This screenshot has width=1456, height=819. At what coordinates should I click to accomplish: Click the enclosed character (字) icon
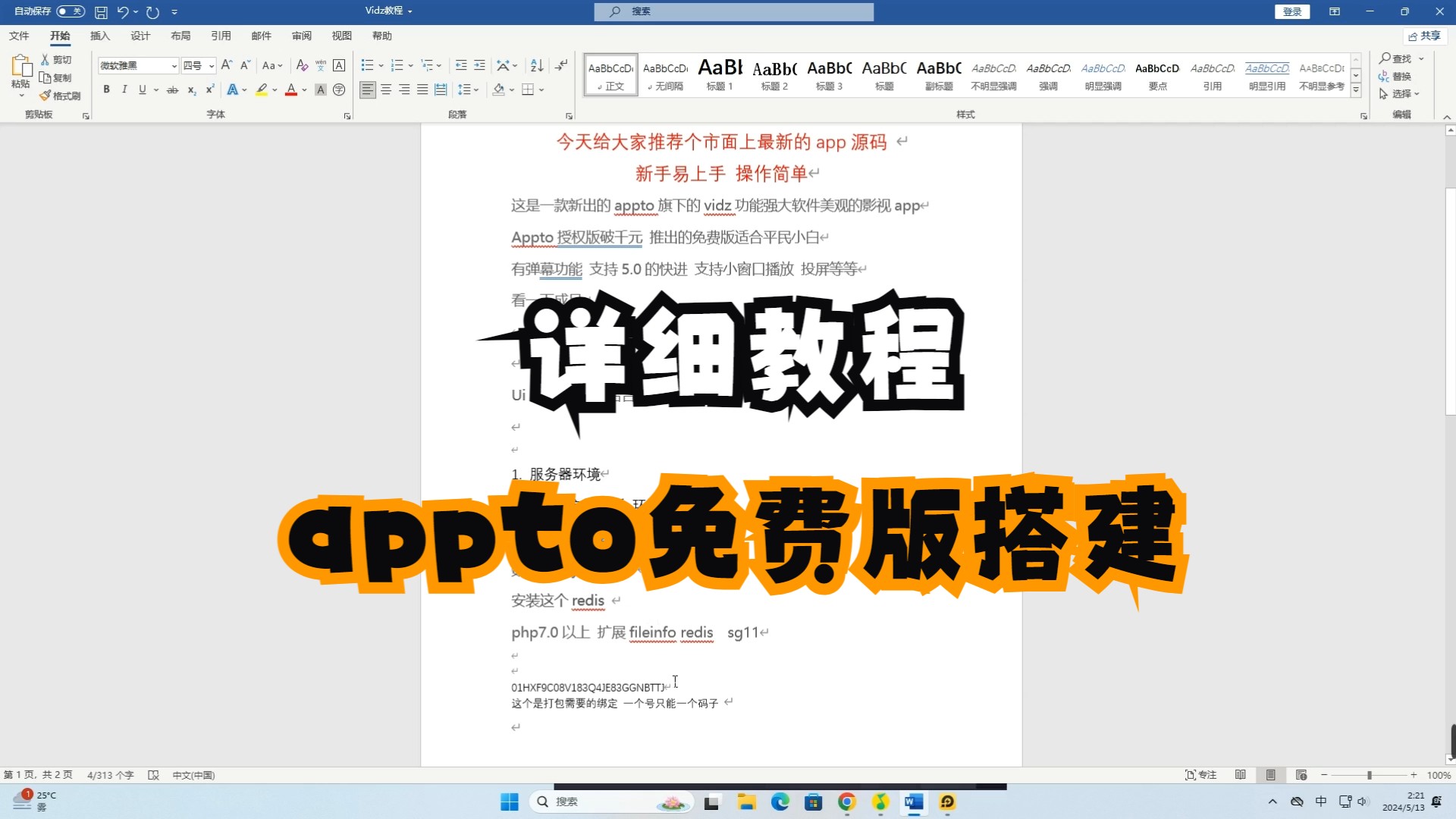[339, 89]
